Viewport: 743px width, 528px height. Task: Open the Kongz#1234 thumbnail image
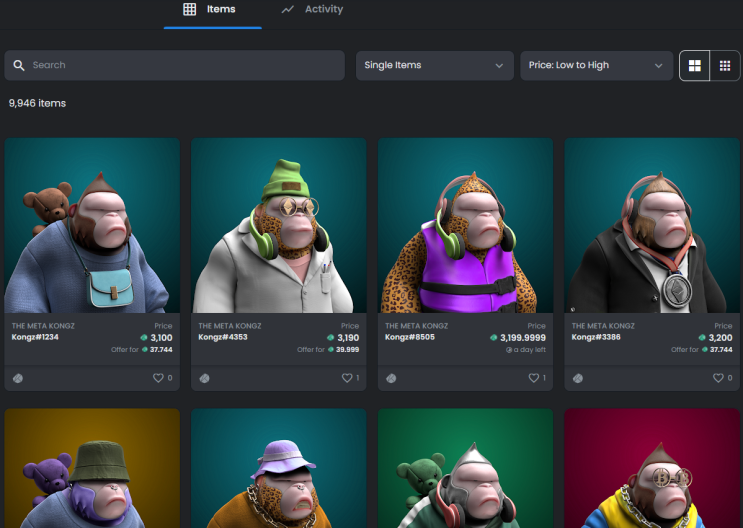[x=92, y=225]
